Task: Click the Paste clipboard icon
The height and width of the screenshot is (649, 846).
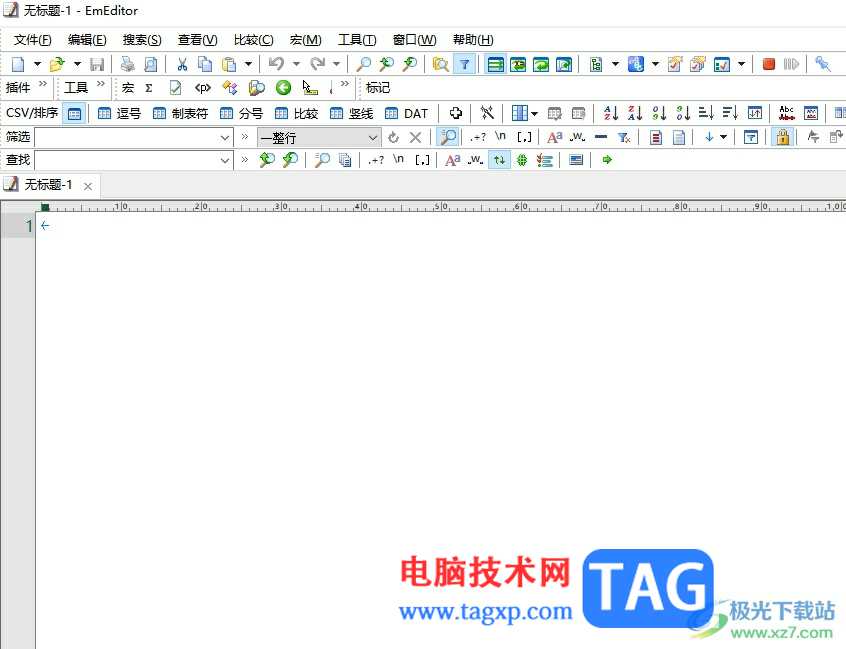Action: point(229,64)
